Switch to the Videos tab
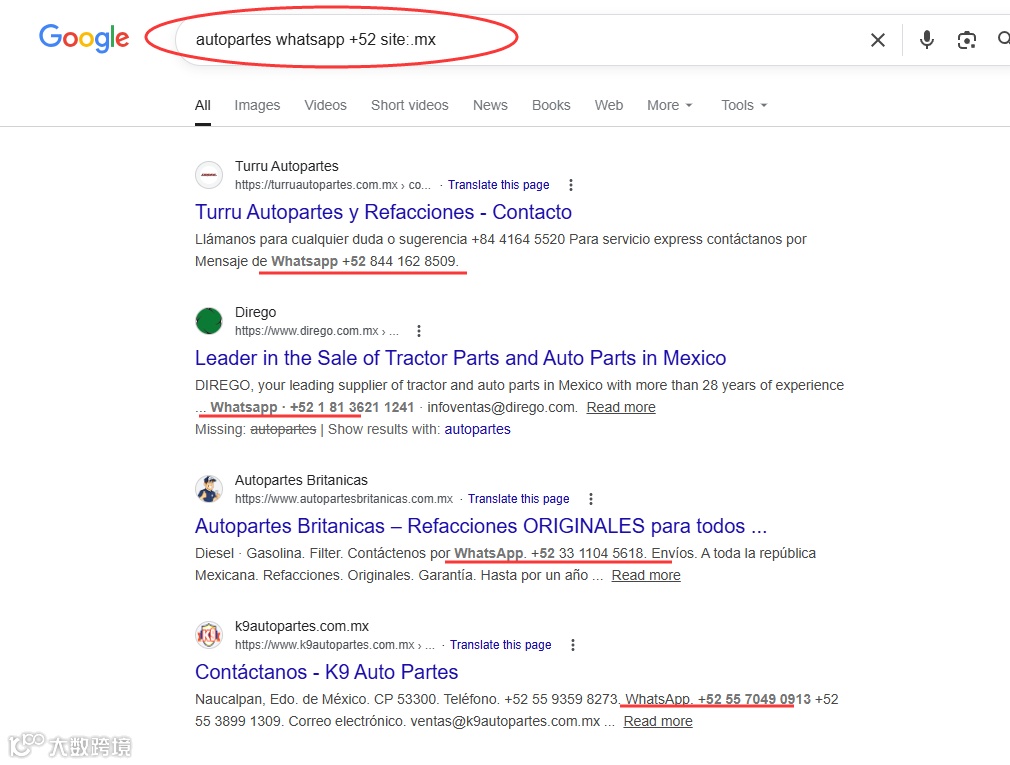The image size is (1010, 765). pyautogui.click(x=325, y=105)
